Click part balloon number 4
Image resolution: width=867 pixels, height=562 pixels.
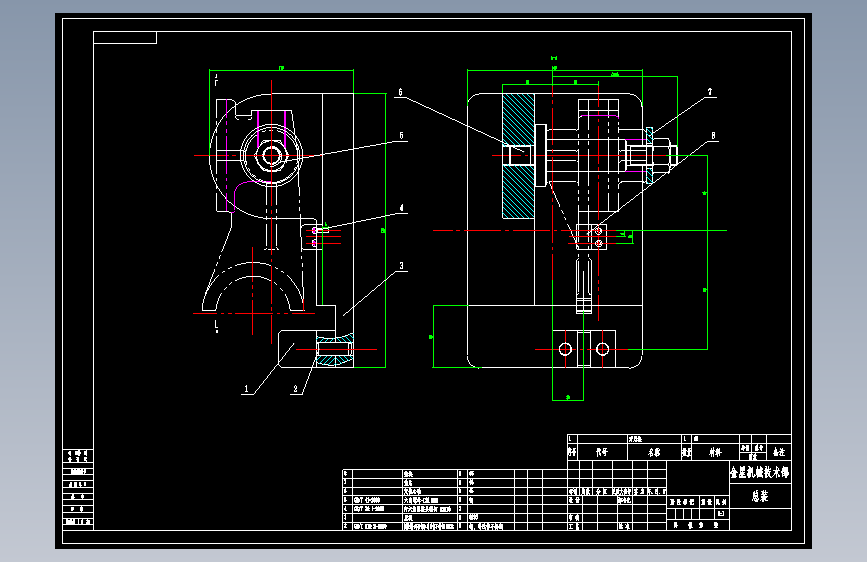tap(401, 209)
